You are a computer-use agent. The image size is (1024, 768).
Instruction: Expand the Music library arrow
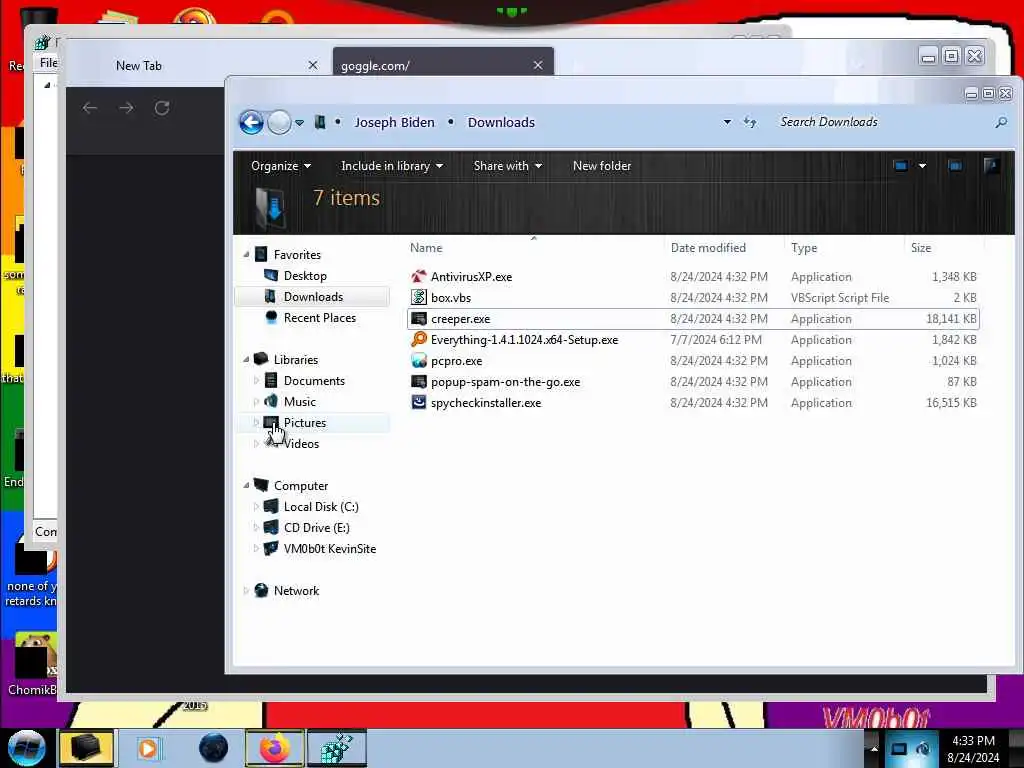point(256,401)
